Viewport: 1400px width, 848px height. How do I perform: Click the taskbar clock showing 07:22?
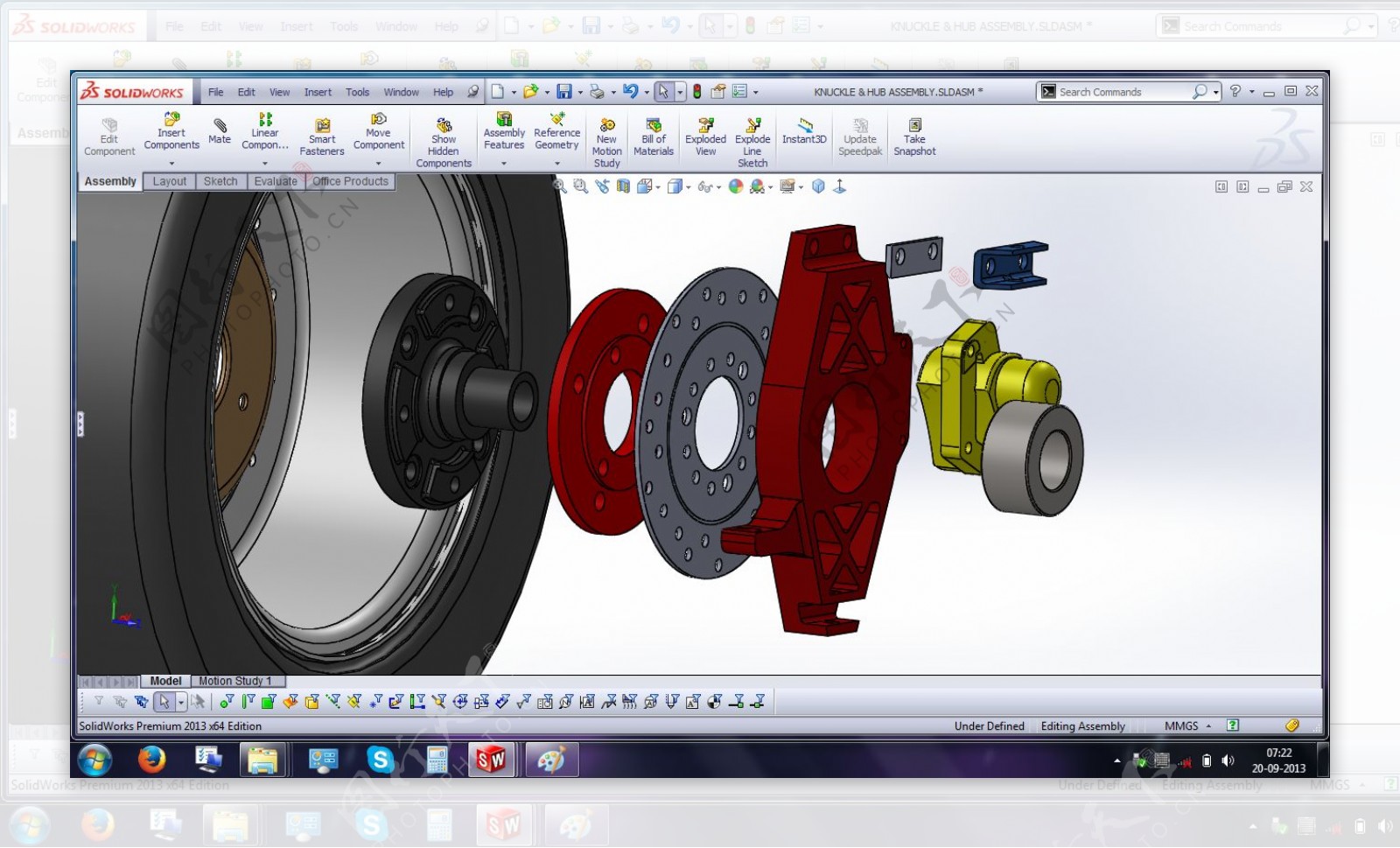pyautogui.click(x=1278, y=760)
